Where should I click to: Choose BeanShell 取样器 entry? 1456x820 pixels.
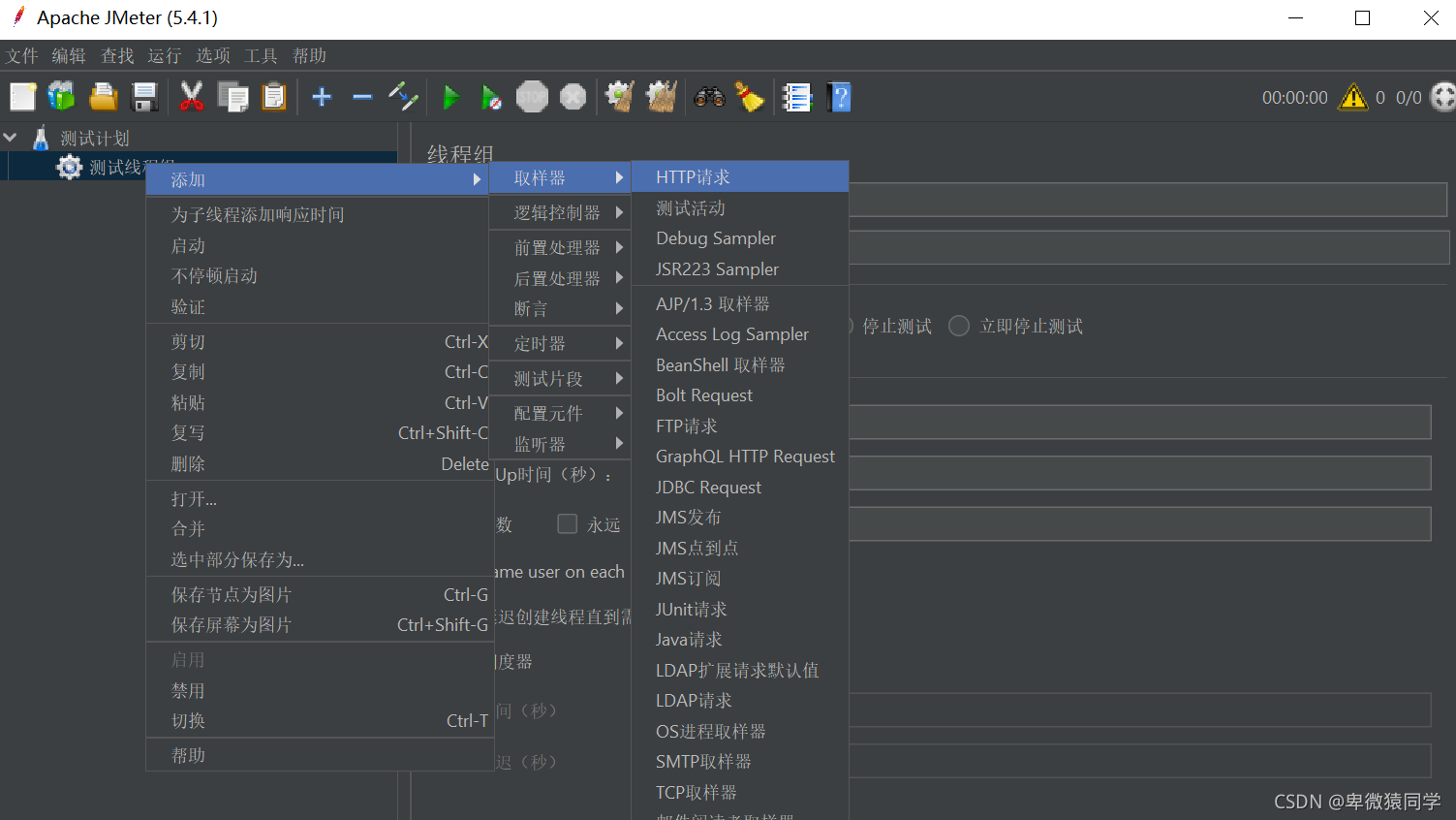pyautogui.click(x=740, y=364)
